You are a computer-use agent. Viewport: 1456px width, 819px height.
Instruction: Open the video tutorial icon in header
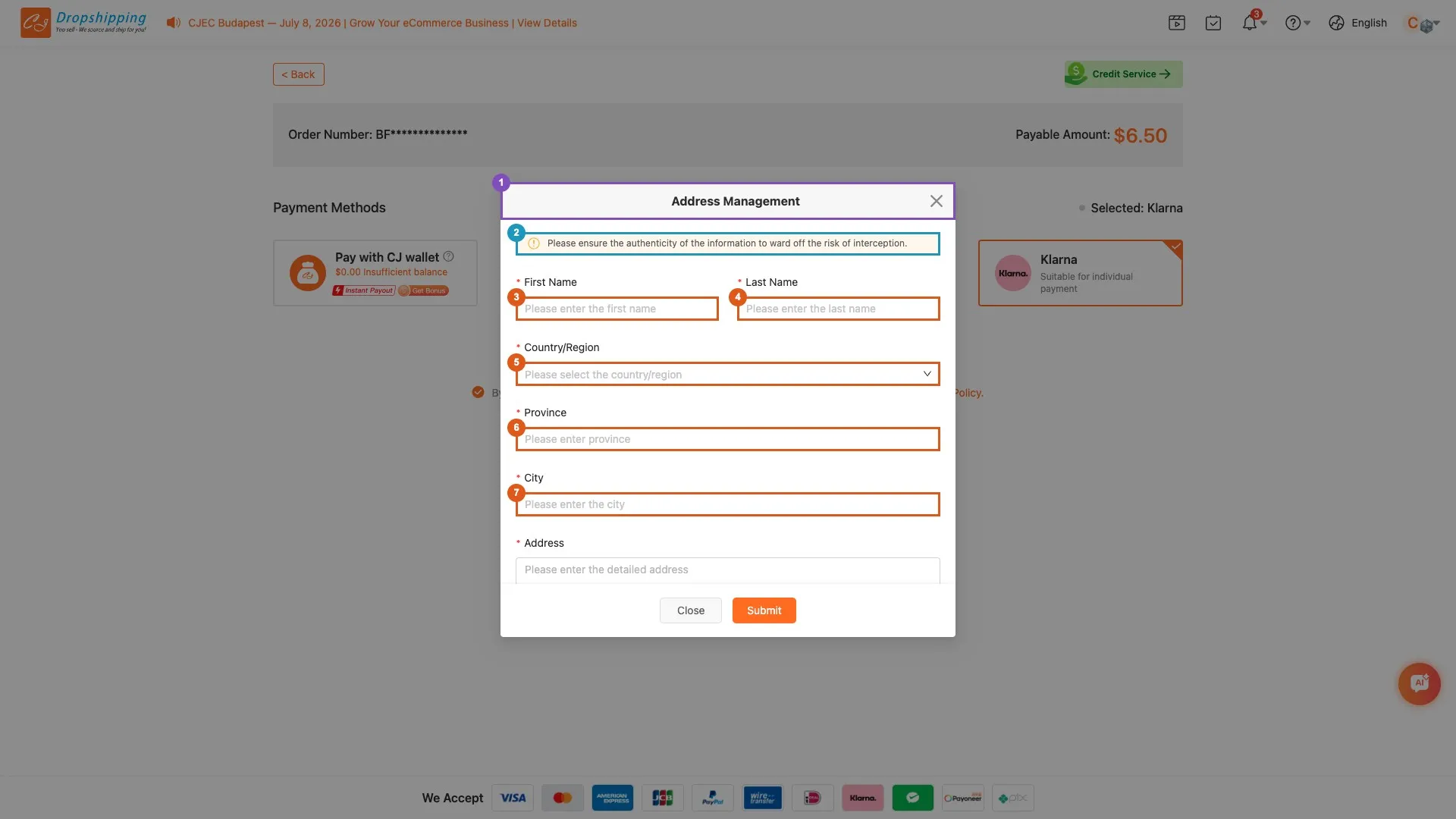tap(1177, 23)
